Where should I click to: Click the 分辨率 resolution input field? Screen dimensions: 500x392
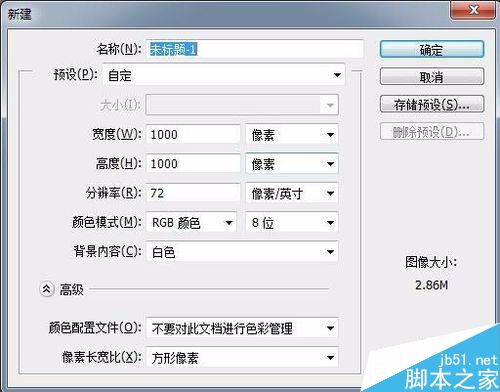click(x=193, y=193)
